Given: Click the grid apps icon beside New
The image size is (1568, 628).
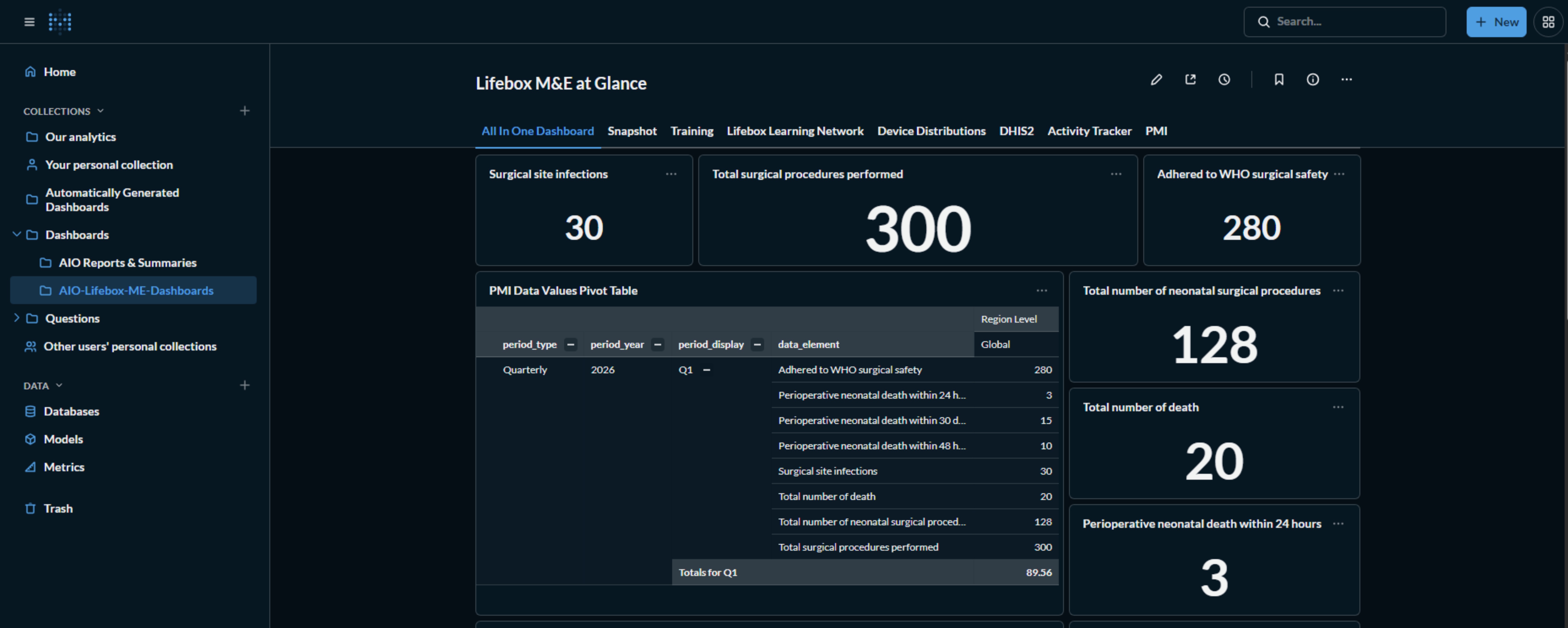Looking at the screenshot, I should tap(1548, 22).
